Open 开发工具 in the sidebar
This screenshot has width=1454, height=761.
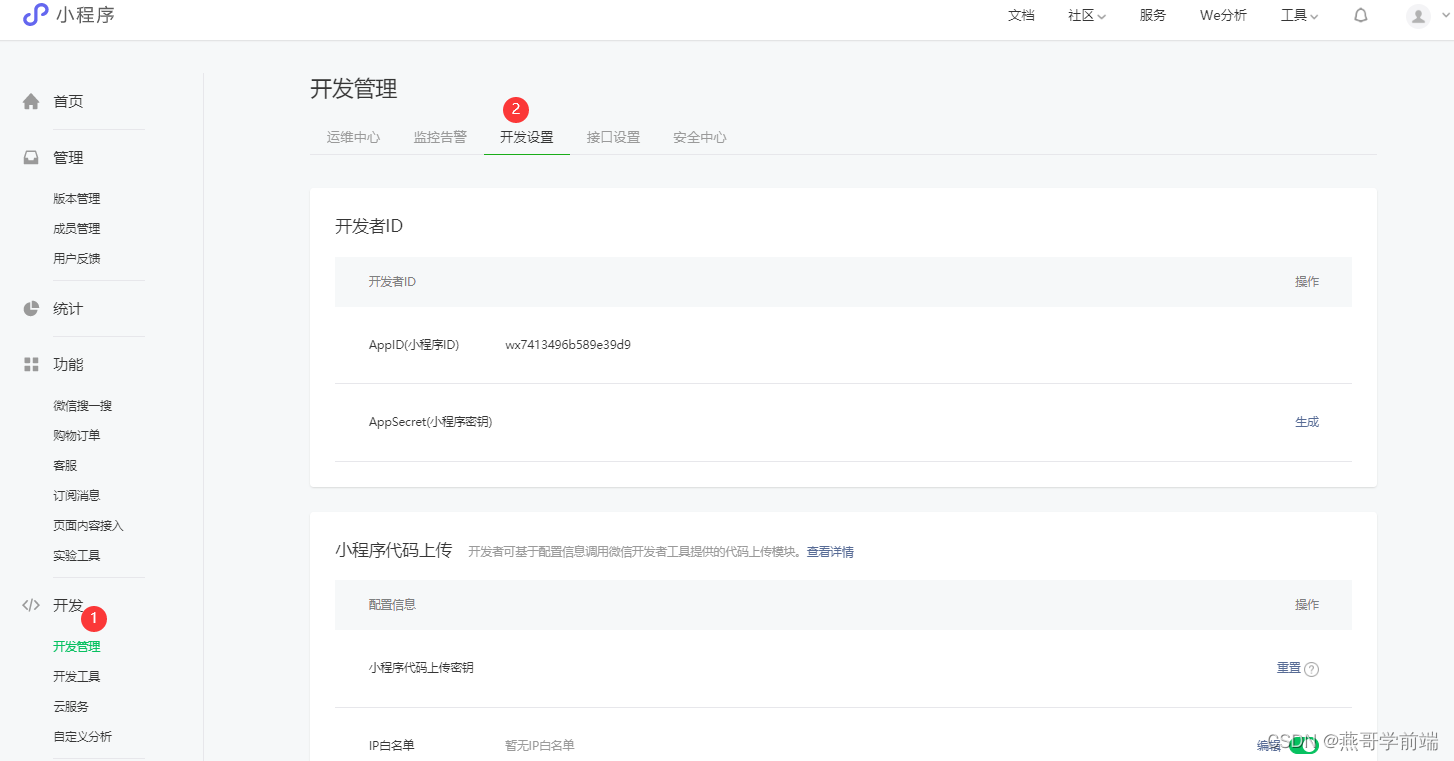pyautogui.click(x=77, y=676)
